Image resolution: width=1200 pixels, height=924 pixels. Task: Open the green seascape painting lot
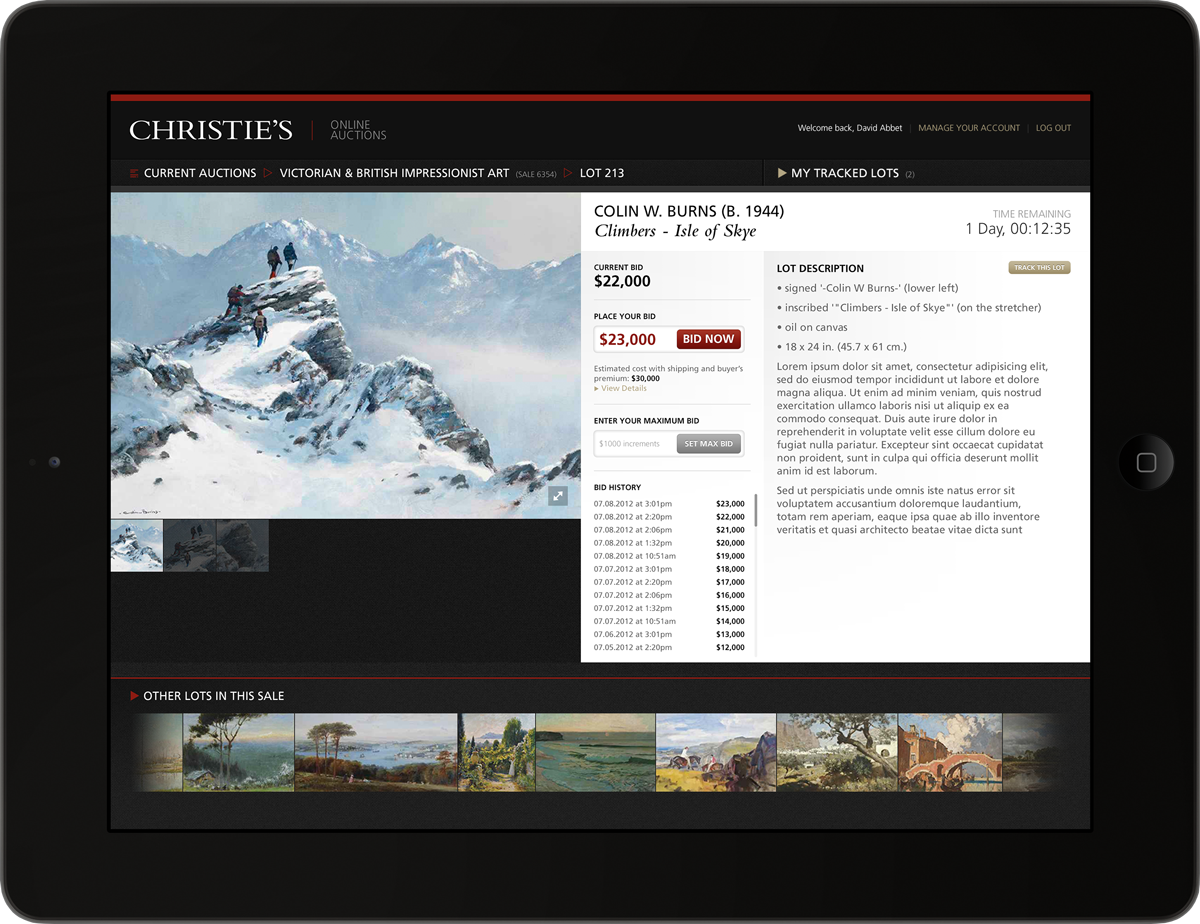click(x=595, y=752)
